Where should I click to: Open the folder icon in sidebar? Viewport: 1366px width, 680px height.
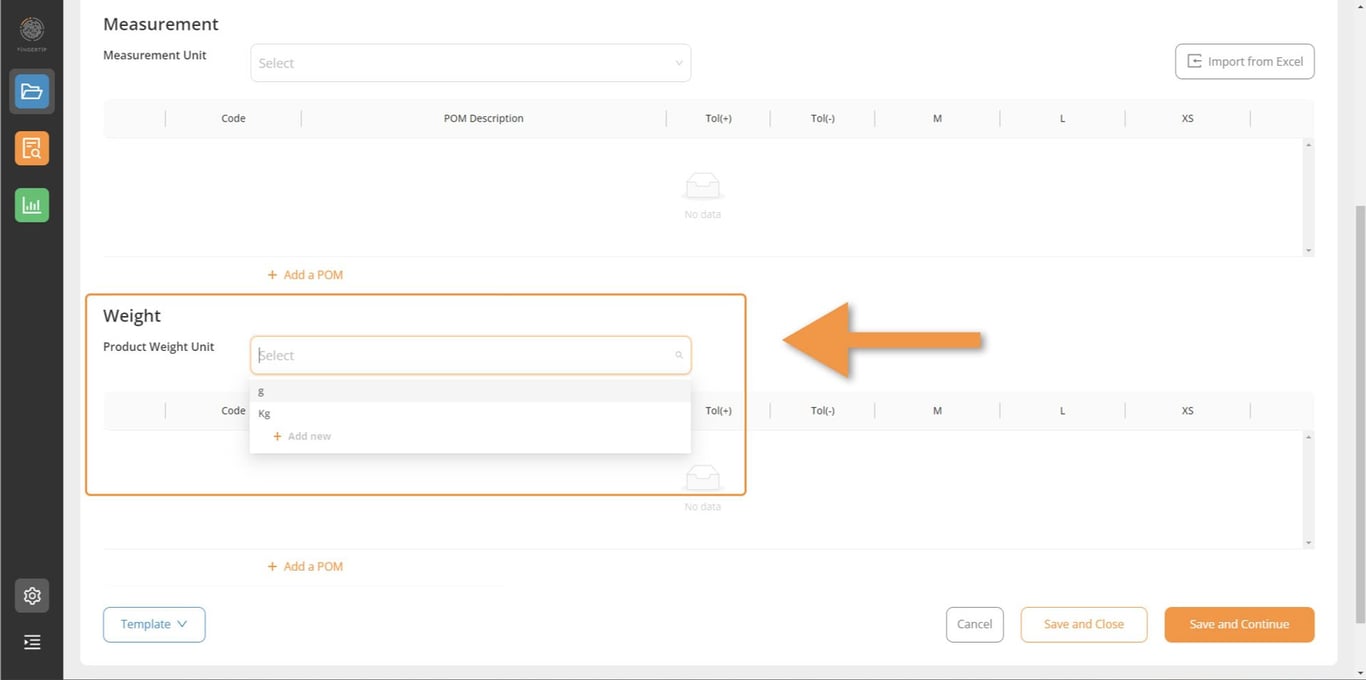(x=32, y=92)
